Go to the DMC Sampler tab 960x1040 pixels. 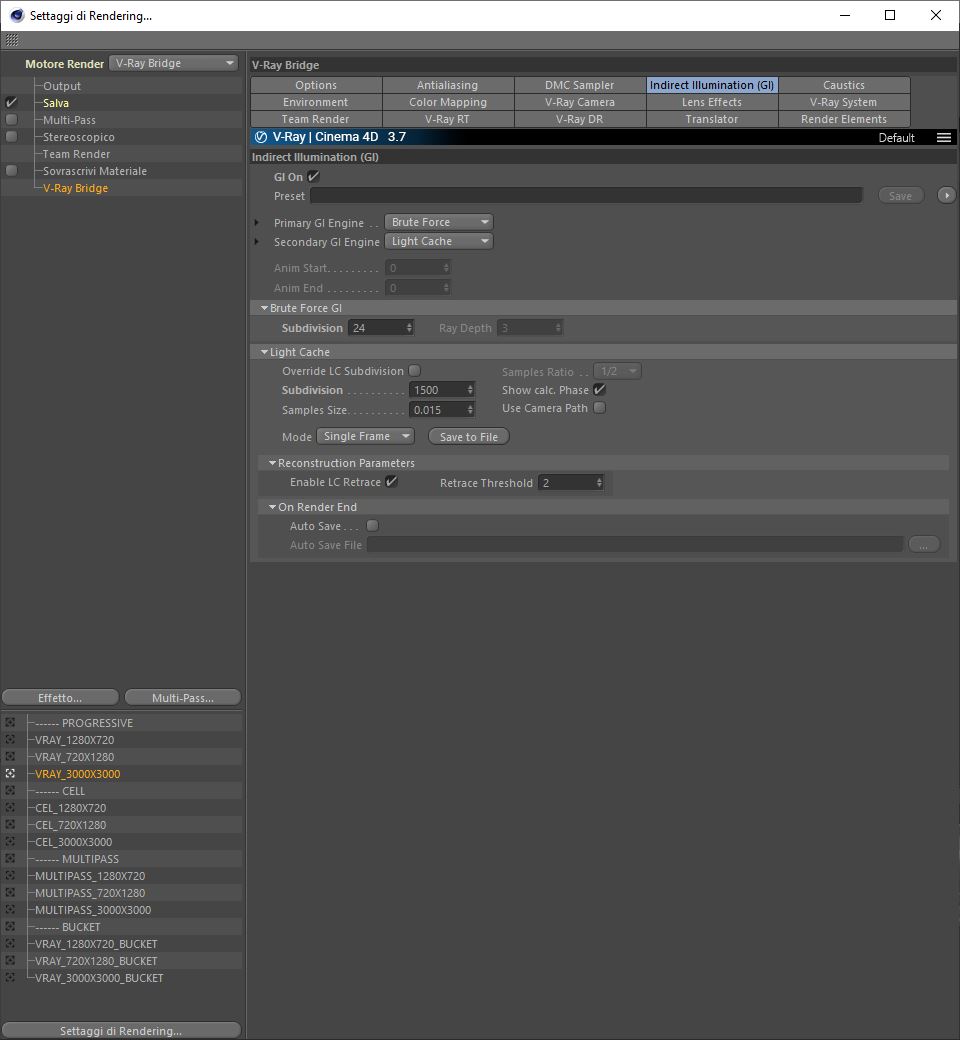(579, 85)
